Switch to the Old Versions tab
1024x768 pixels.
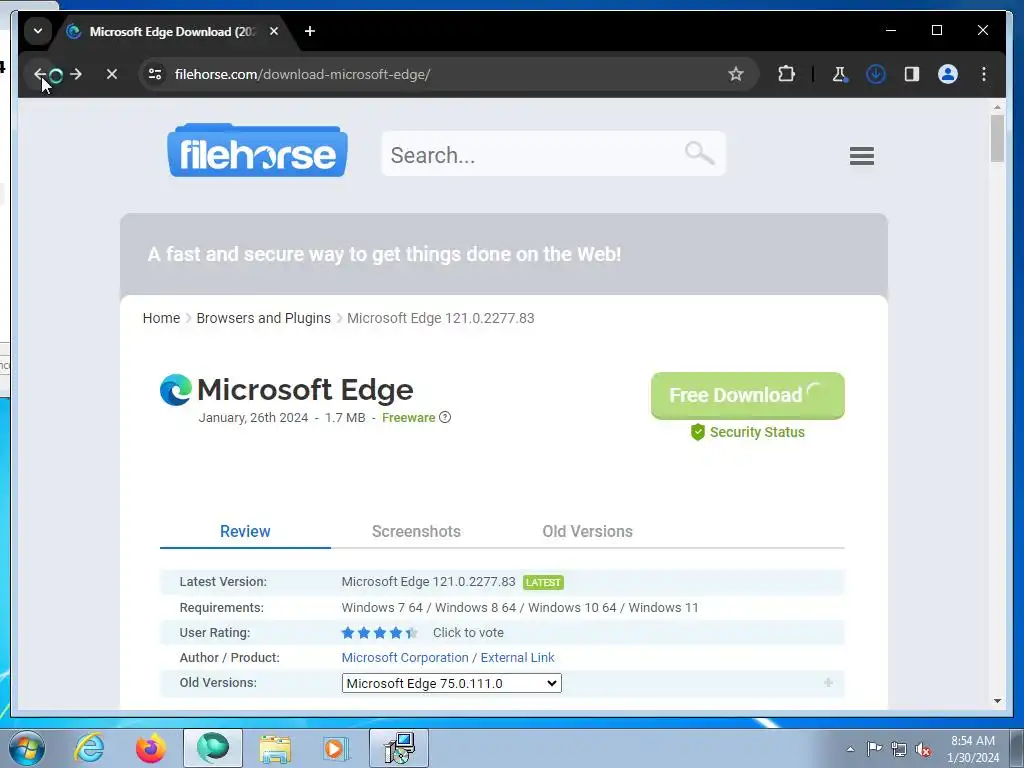[587, 532]
